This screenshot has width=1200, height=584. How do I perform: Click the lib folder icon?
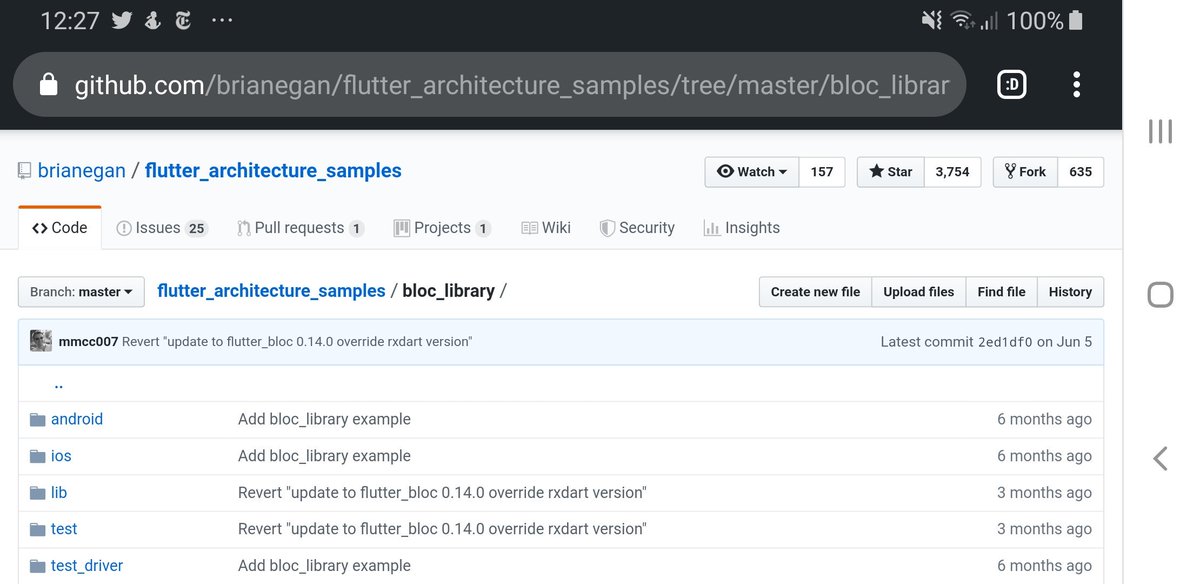click(x=38, y=493)
